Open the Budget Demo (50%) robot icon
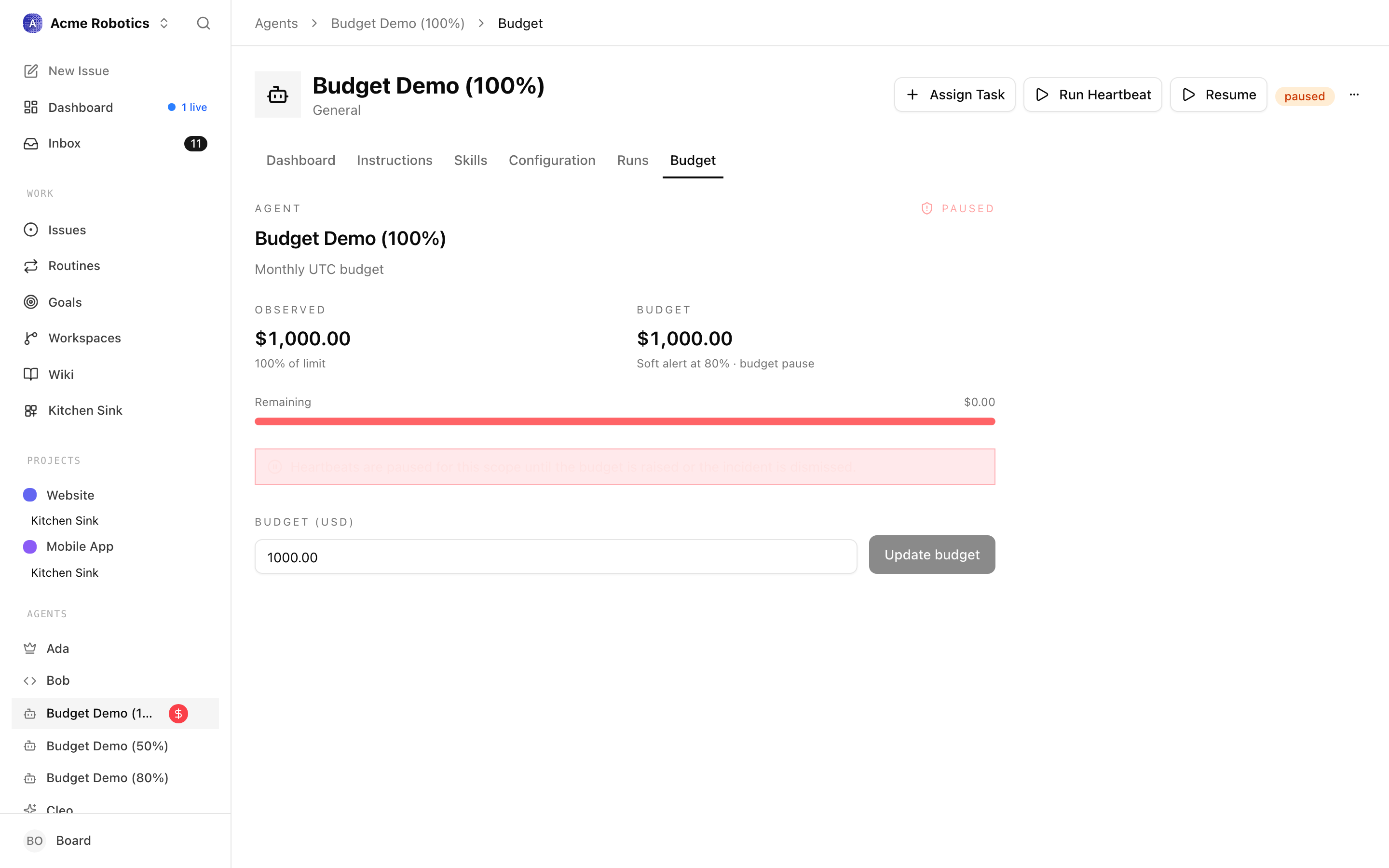 coord(30,746)
